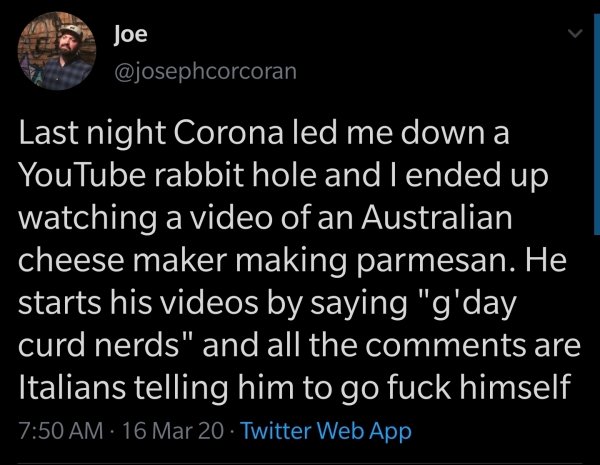
Task: Click the word Corona in the tweet
Action: [228, 133]
